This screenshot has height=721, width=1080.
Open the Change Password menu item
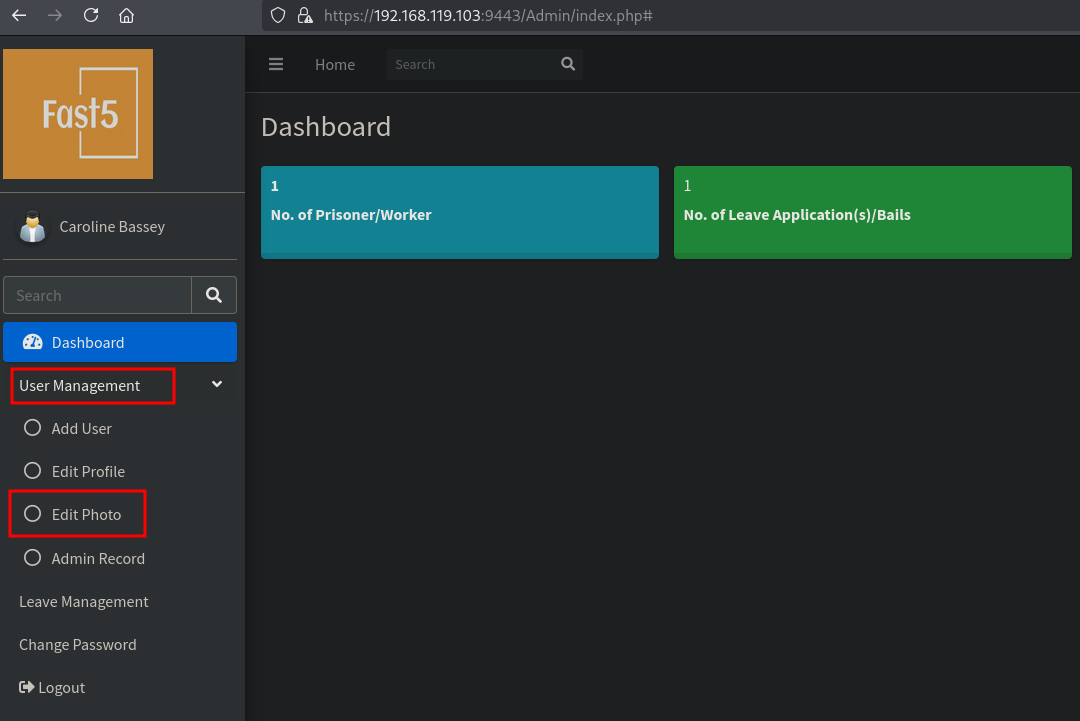coord(78,644)
